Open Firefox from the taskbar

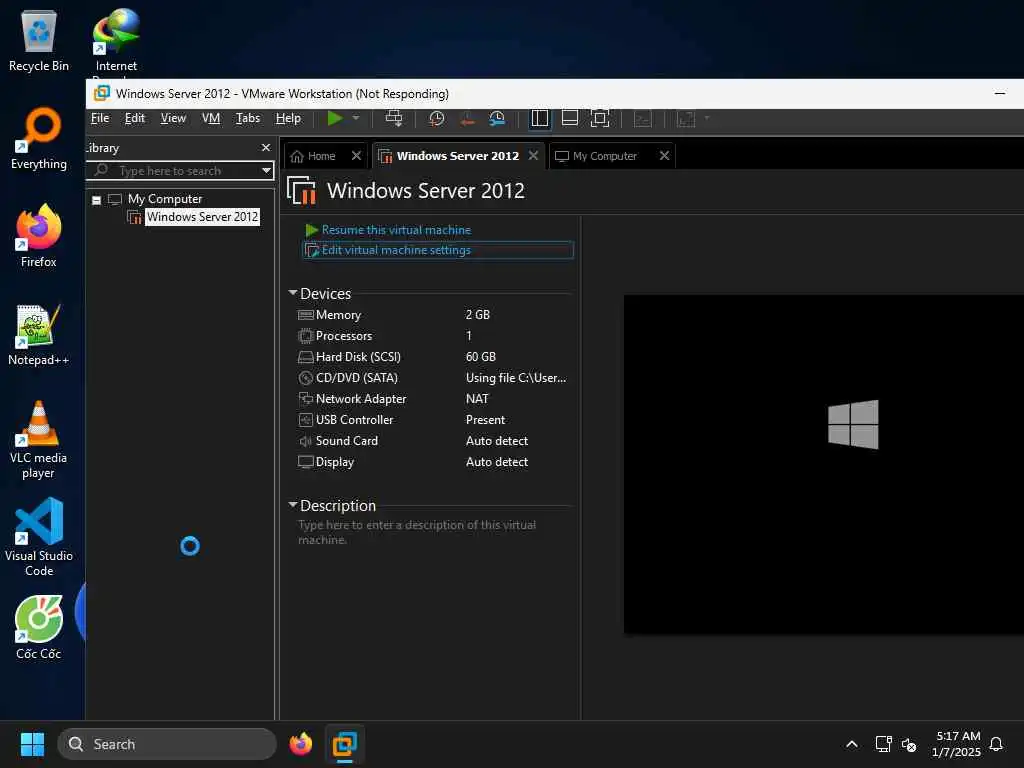[x=300, y=744]
